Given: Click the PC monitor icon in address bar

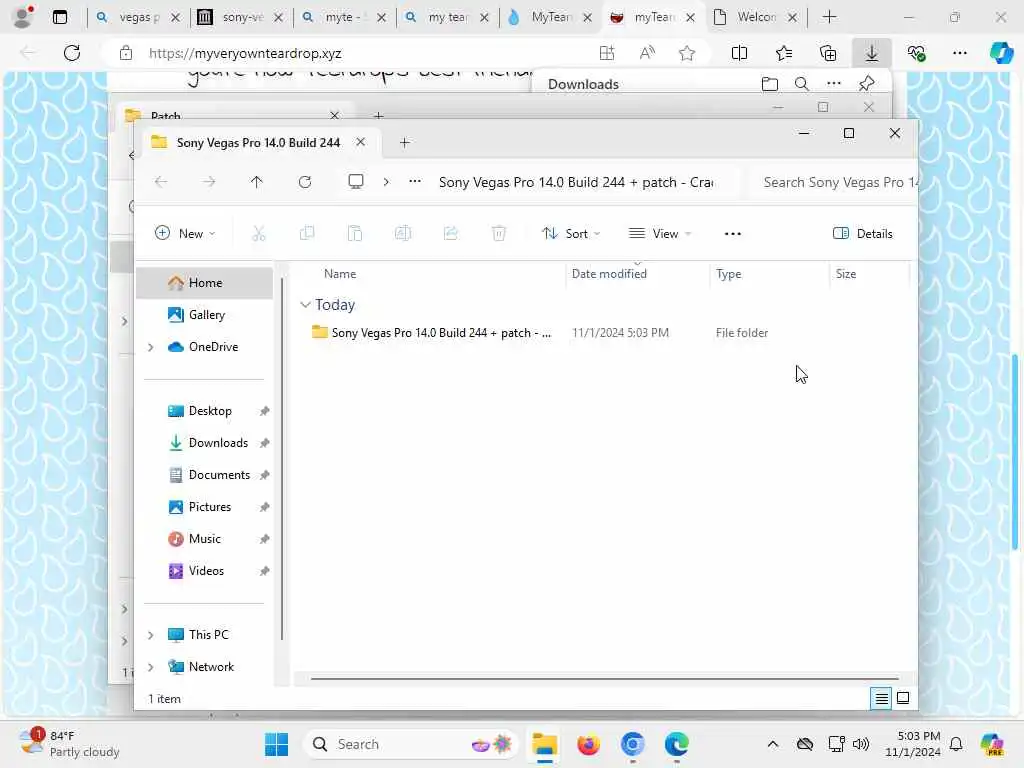Looking at the screenshot, I should 356,182.
